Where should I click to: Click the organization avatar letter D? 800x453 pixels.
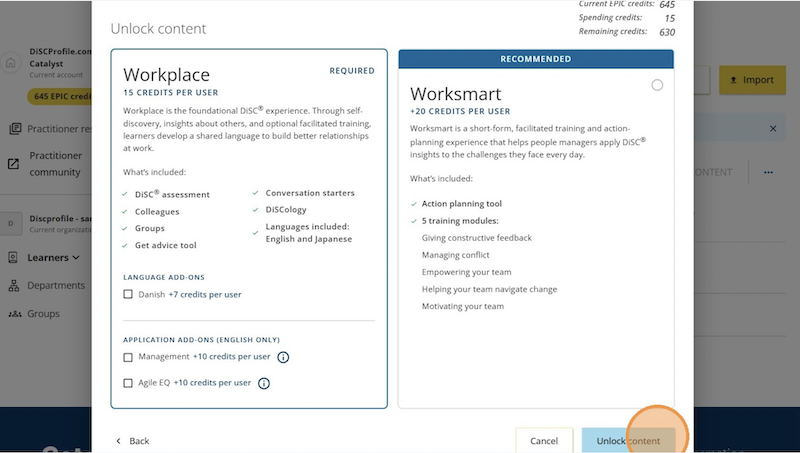click(x=11, y=223)
